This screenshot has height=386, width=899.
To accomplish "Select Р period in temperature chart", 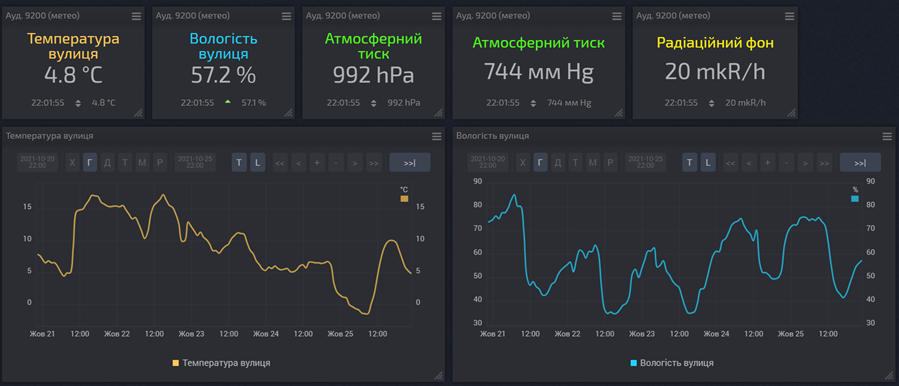I will tap(160, 162).
